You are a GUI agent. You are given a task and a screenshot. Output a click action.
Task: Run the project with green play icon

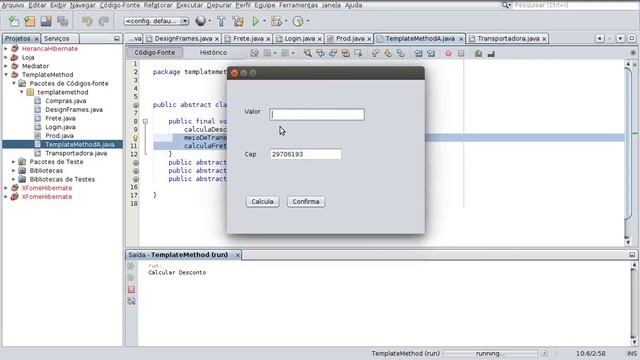tap(256, 21)
